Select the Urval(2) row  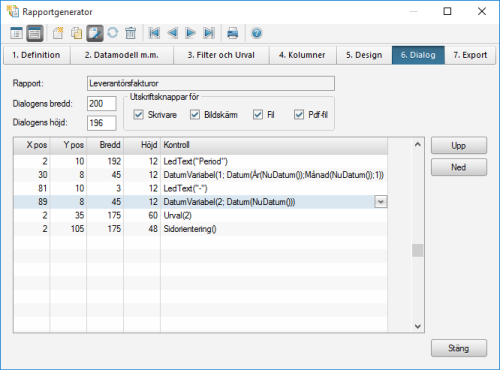point(200,215)
